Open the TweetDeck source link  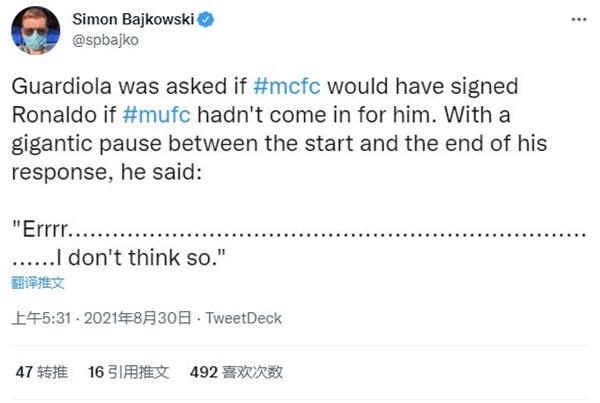pyautogui.click(x=243, y=318)
